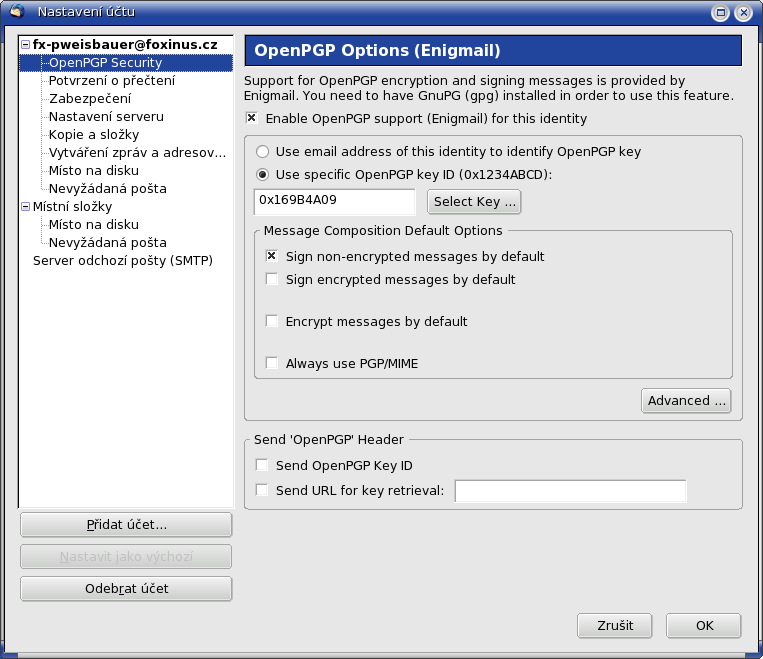Enable Encrypt messages by default

coord(272,321)
